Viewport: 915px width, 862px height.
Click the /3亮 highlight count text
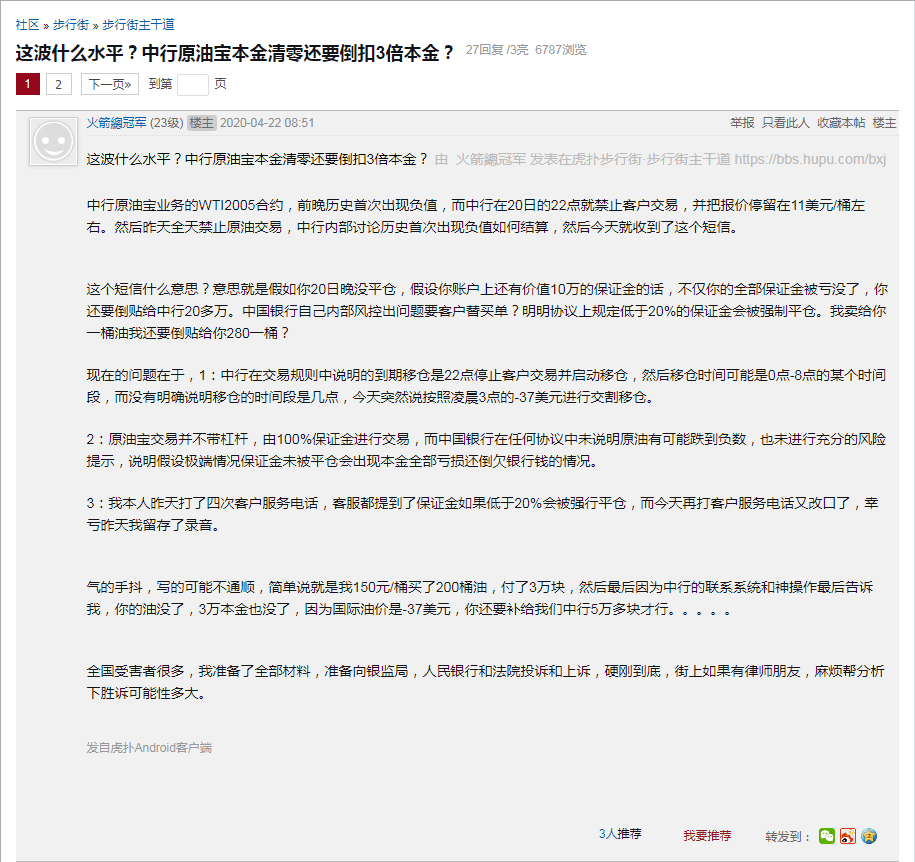[x=518, y=50]
